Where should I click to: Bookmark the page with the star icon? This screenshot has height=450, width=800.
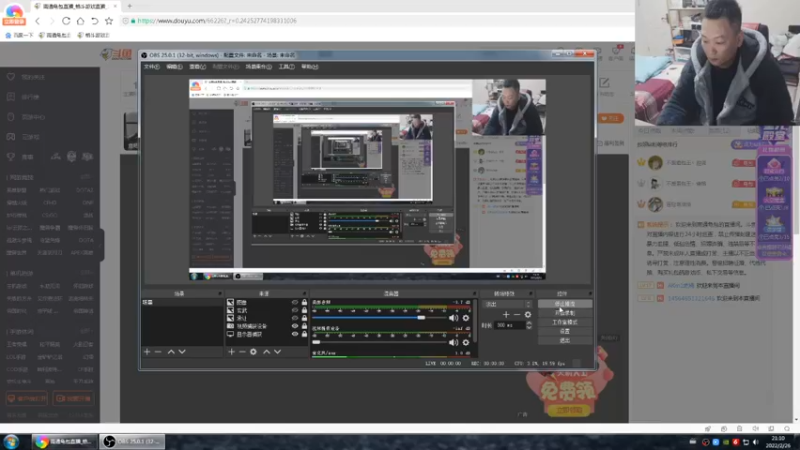pos(109,21)
